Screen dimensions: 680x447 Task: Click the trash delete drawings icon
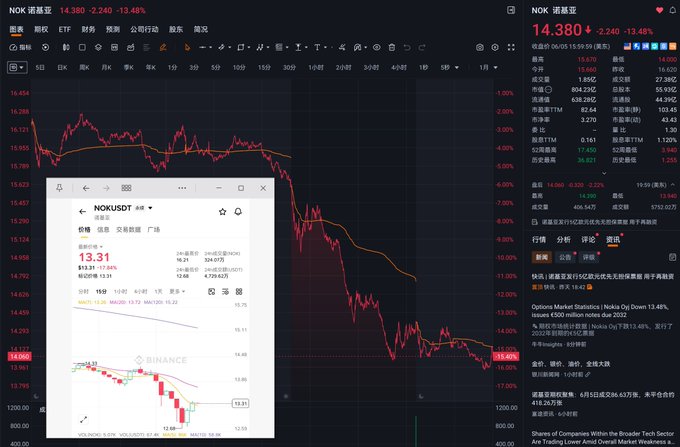pyautogui.click(x=392, y=47)
